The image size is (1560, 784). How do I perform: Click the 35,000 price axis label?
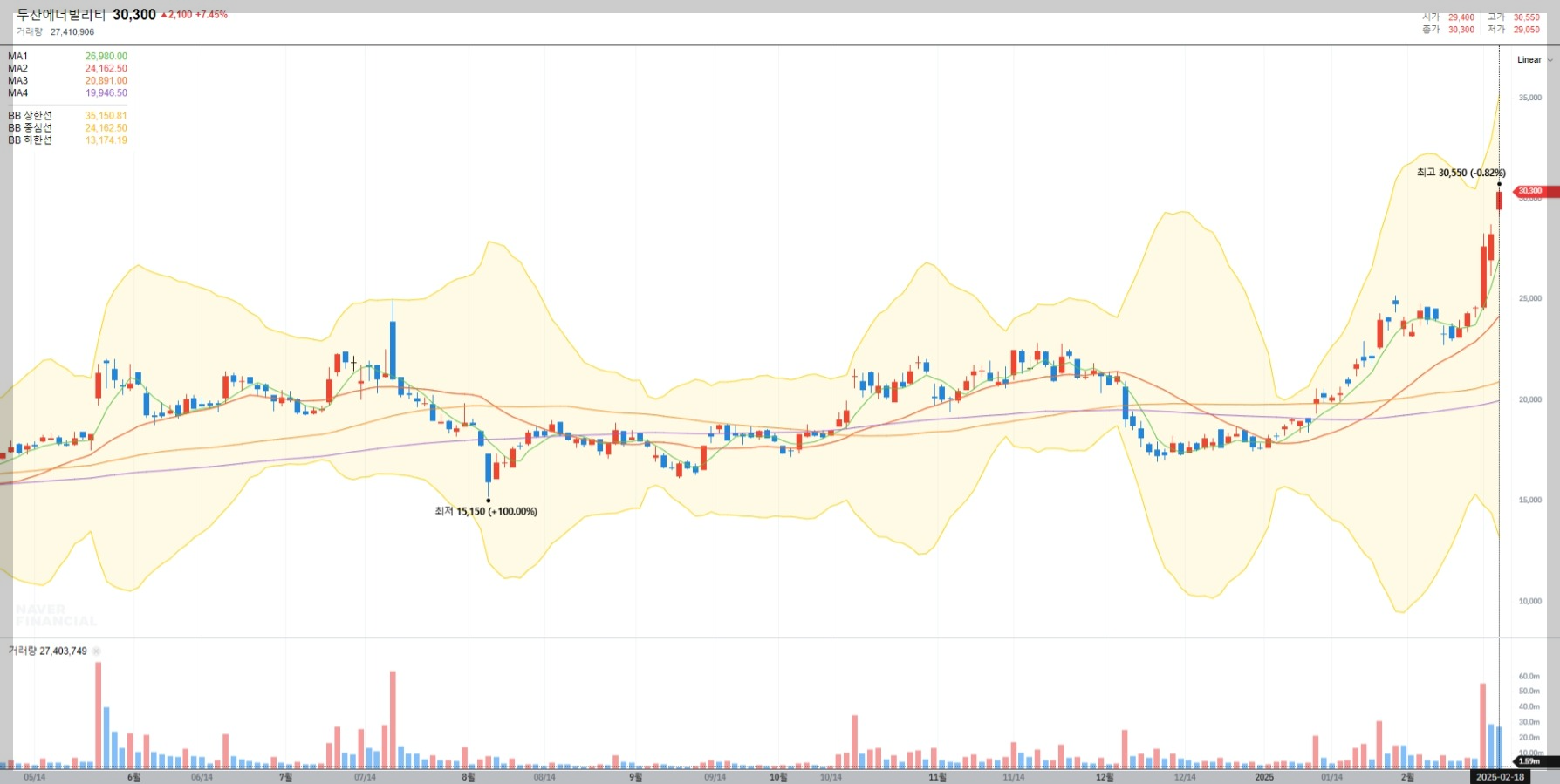pos(1530,98)
